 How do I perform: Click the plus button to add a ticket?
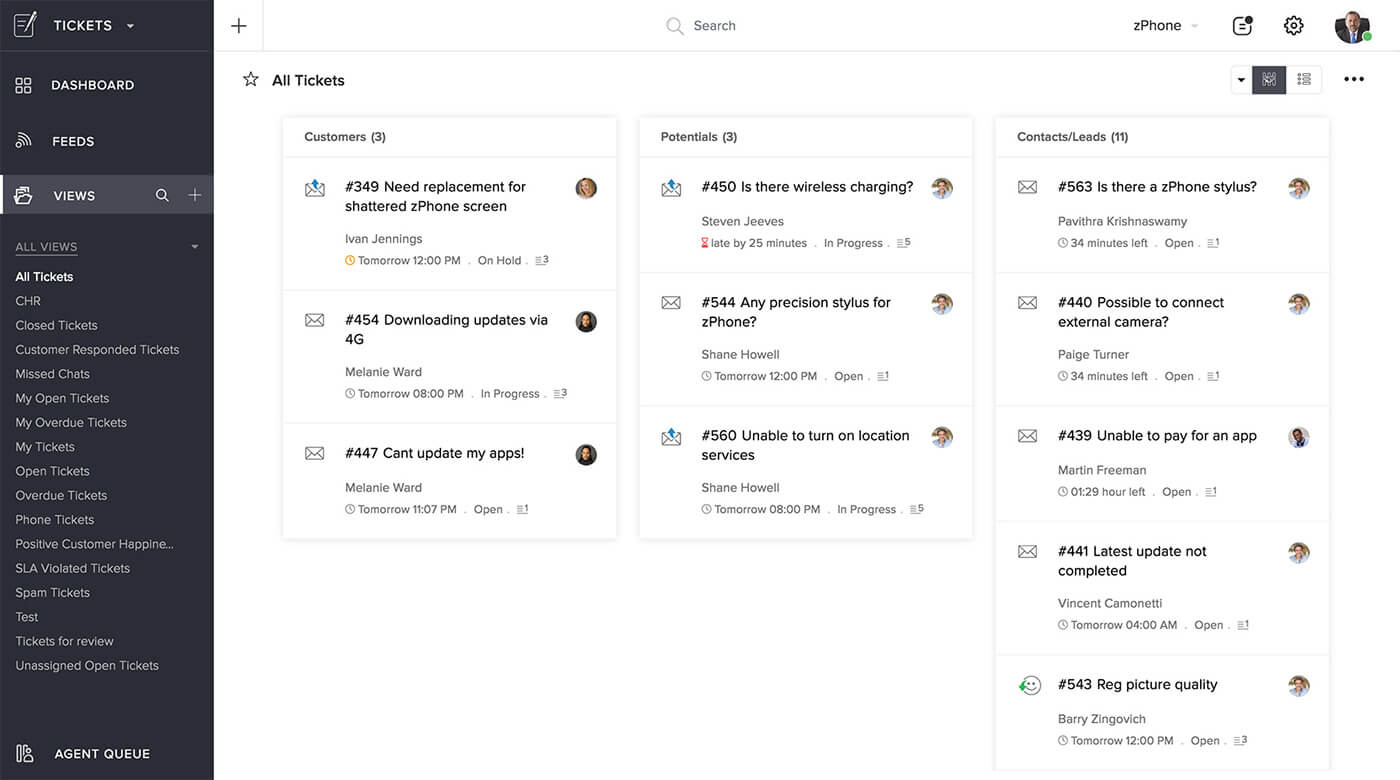(x=238, y=26)
